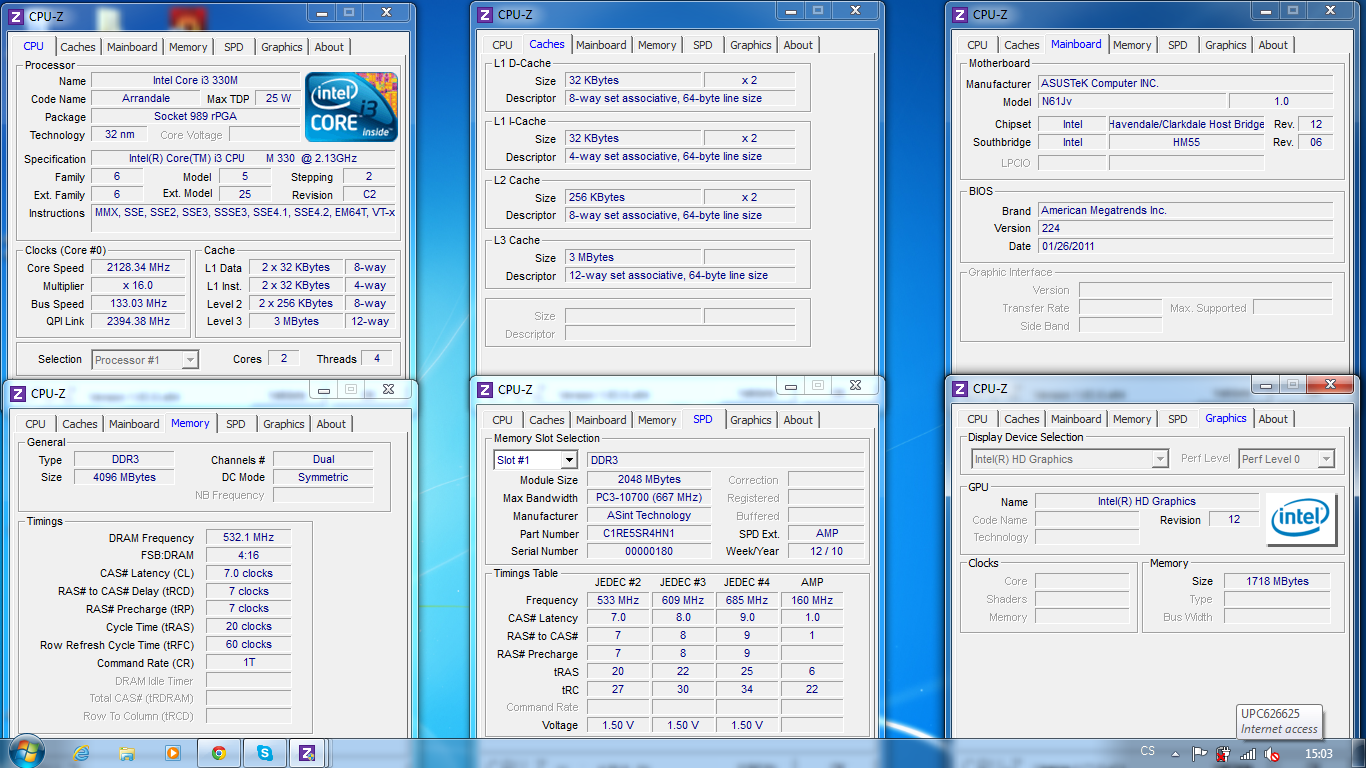The height and width of the screenshot is (768, 1366).
Task: Click the Core Speed value 2128.34 MHz
Action: coord(138,268)
